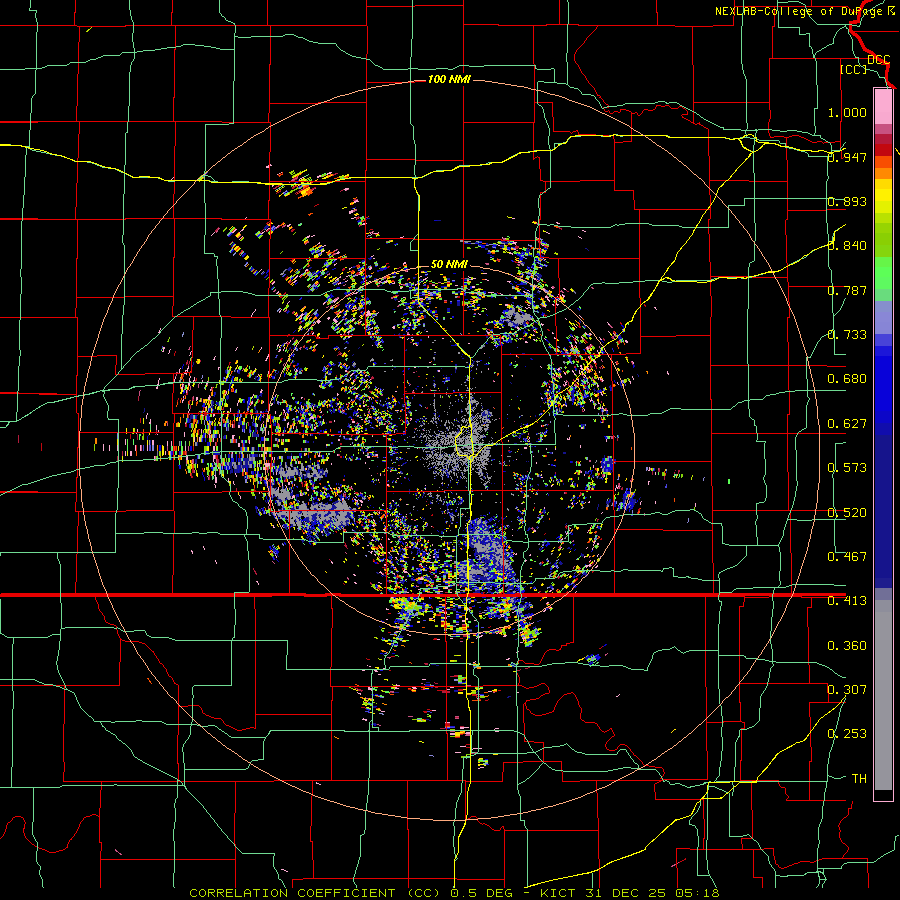Click the 0.680 color scale label
The width and height of the screenshot is (900, 900).
point(847,378)
